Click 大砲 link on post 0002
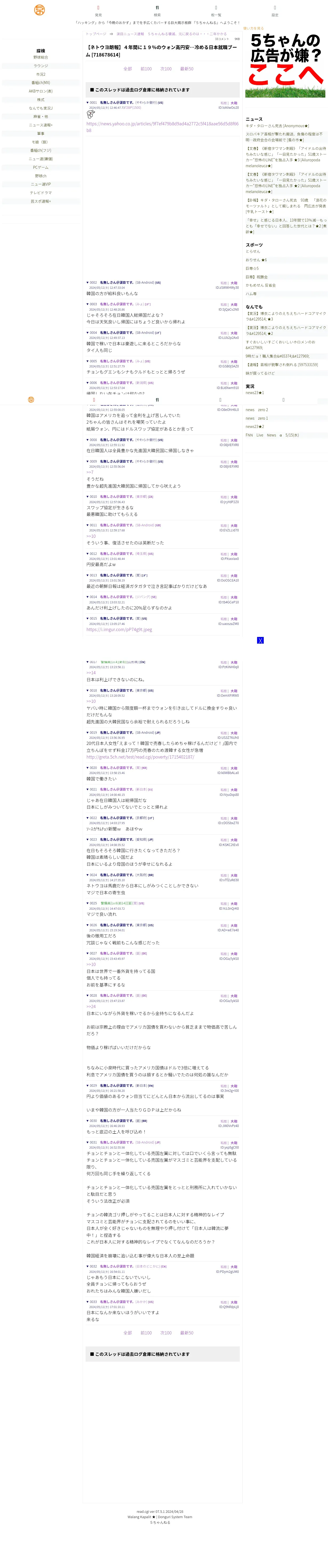Screen dimensions: 328x1568 coord(234,283)
